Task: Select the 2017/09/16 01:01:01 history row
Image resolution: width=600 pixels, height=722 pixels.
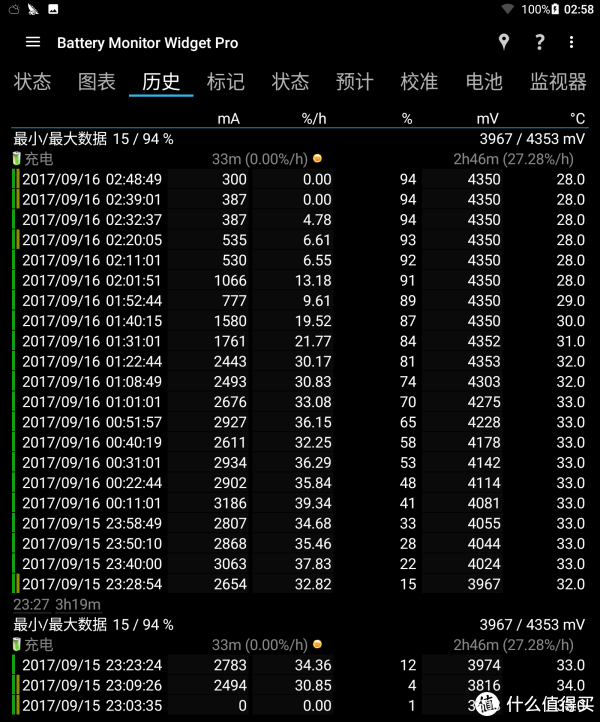Action: pos(299,402)
